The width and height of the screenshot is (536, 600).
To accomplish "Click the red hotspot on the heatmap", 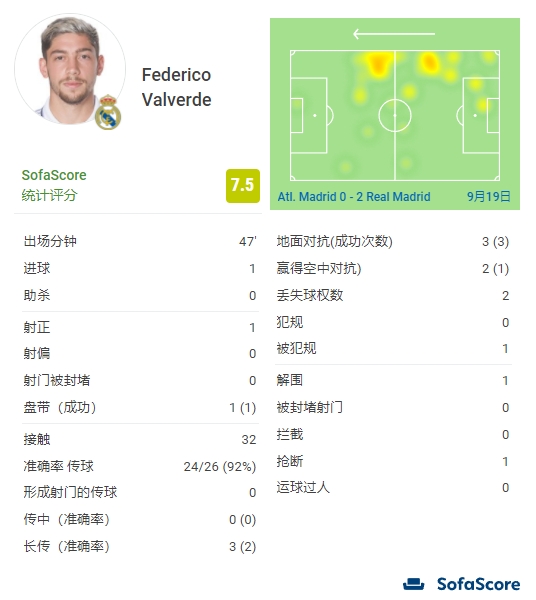I will (378, 64).
